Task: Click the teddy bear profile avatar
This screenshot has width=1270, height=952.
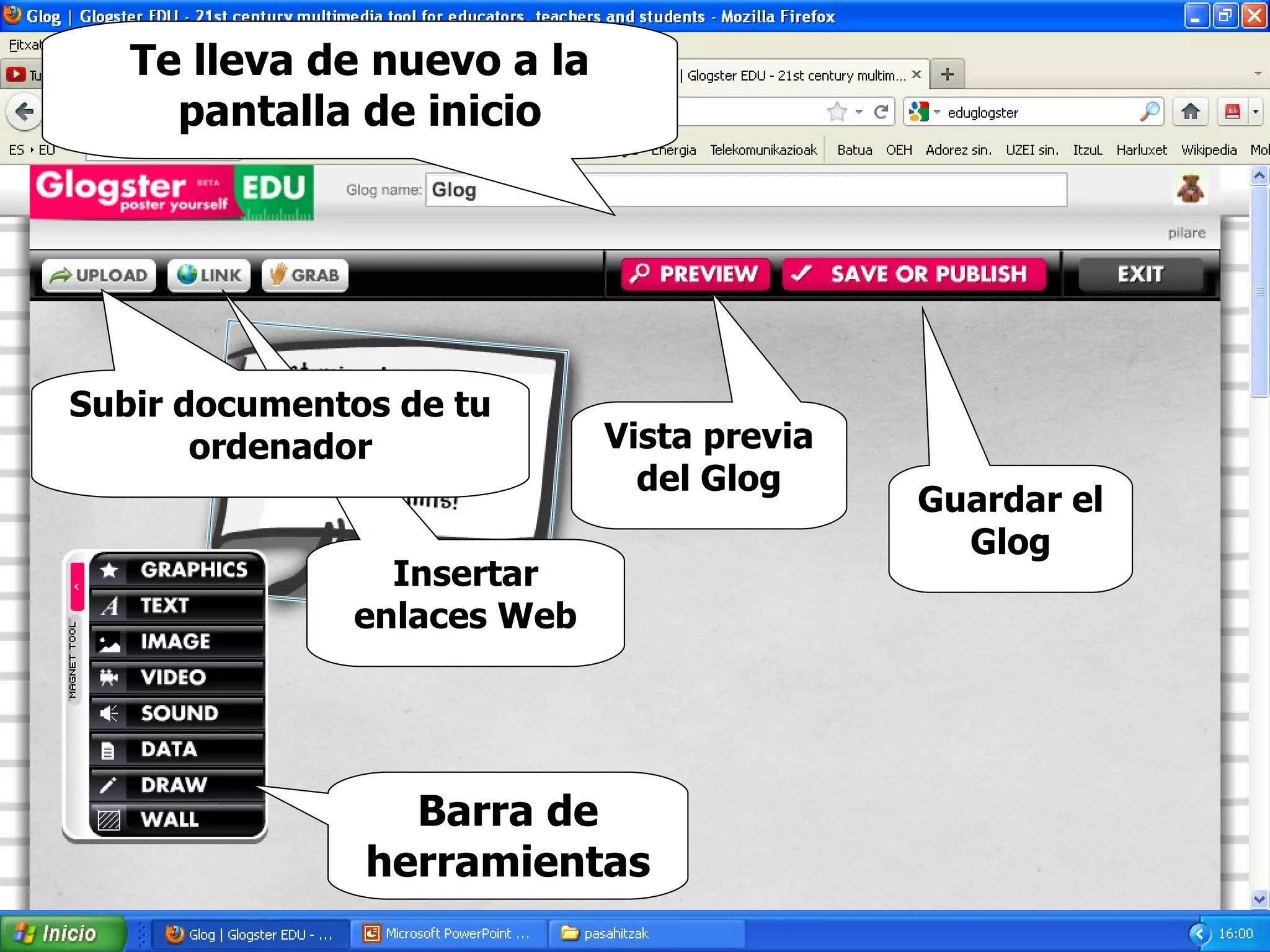Action: click(1190, 188)
